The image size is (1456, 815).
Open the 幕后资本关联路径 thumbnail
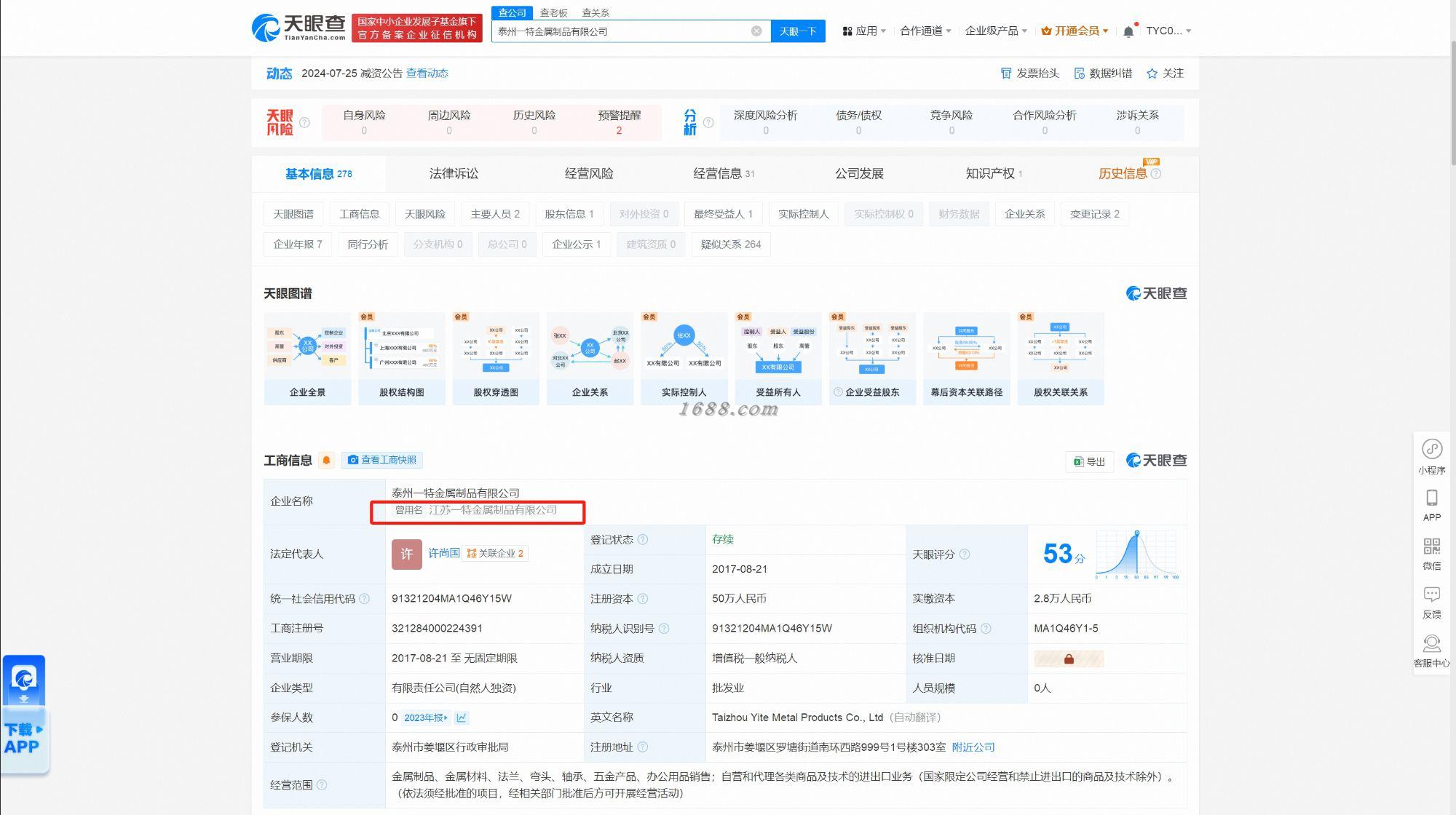[x=966, y=359]
